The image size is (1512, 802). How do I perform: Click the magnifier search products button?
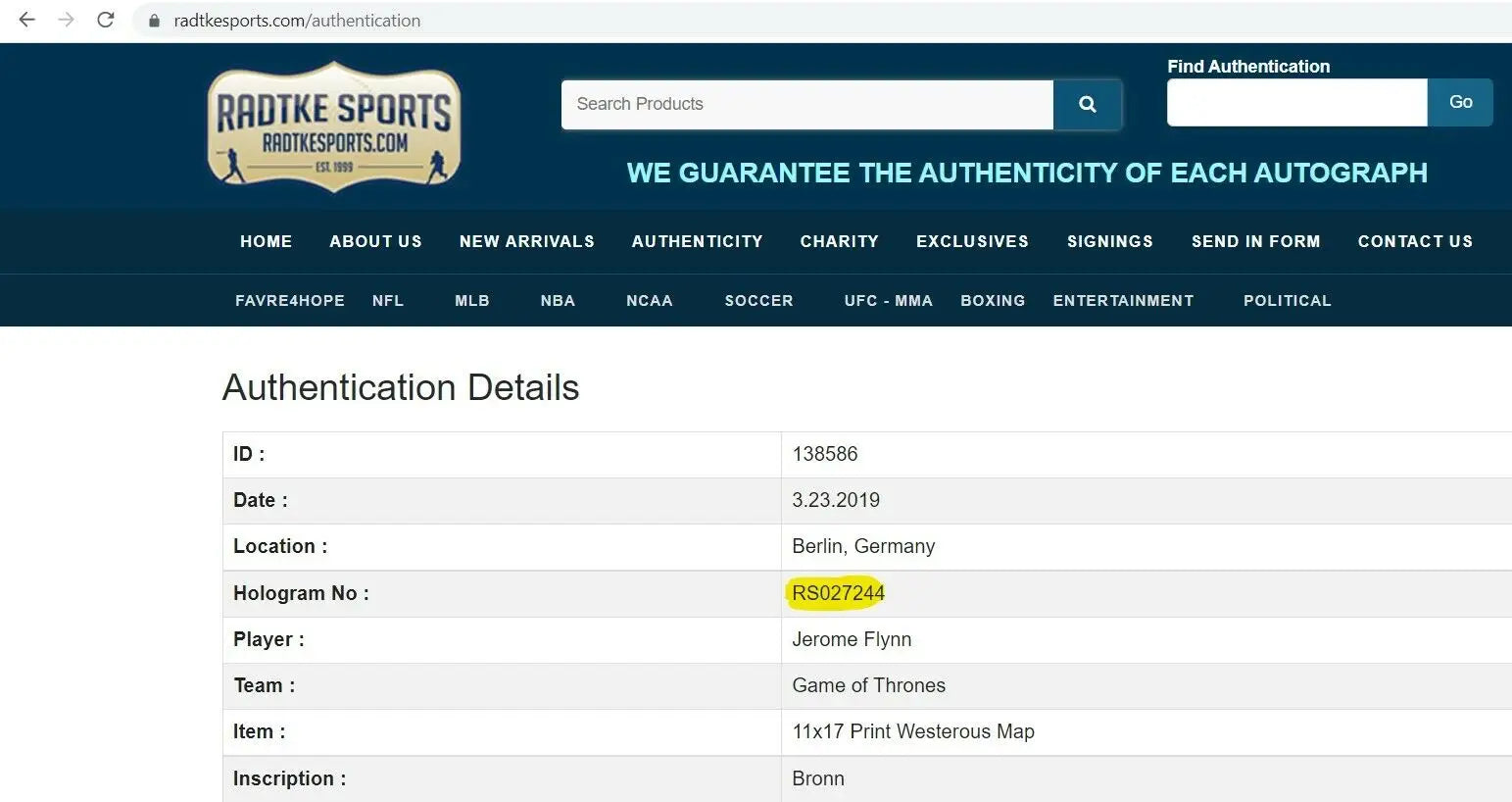point(1087,104)
